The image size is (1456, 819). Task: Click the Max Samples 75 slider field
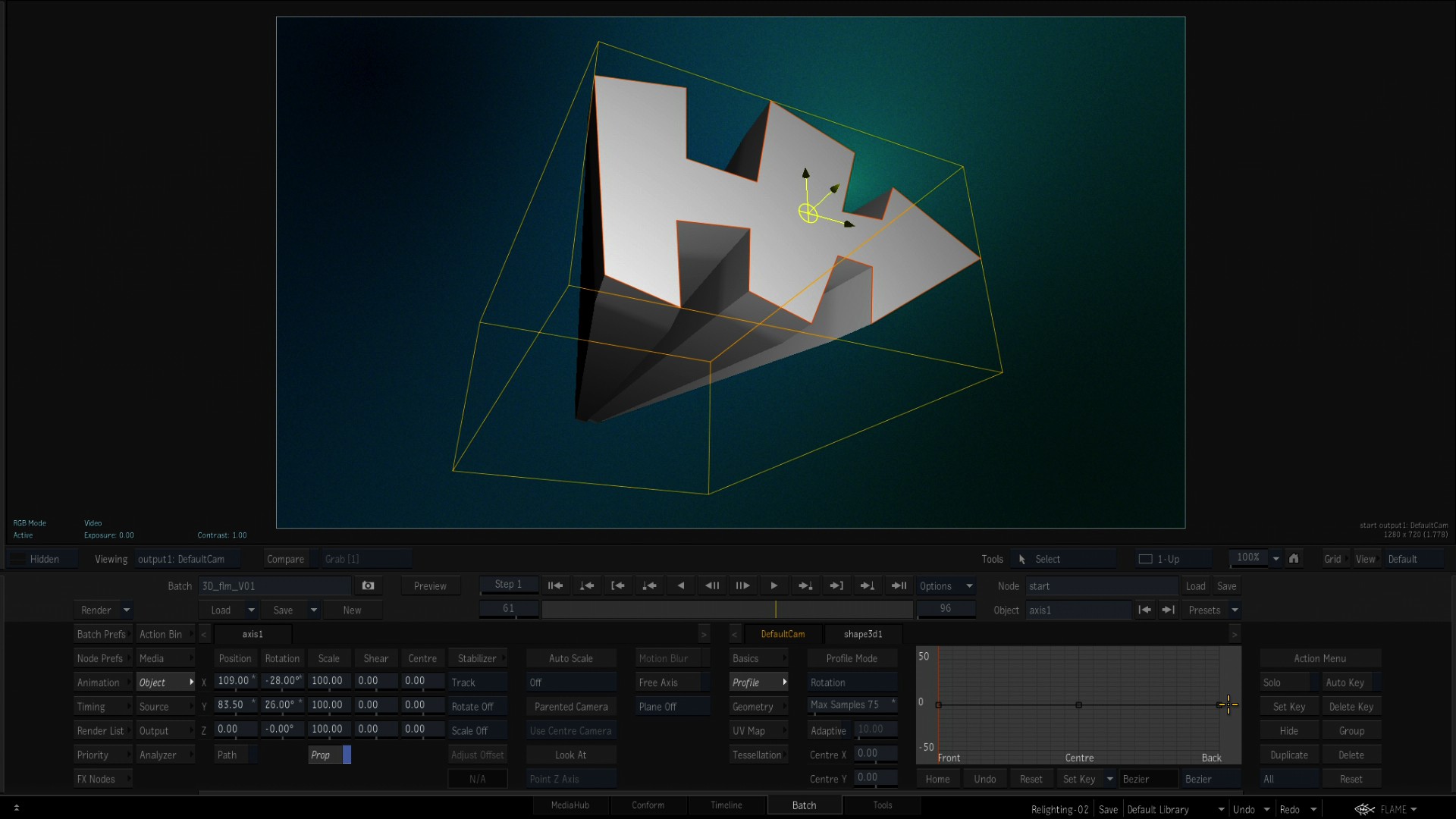pos(852,704)
